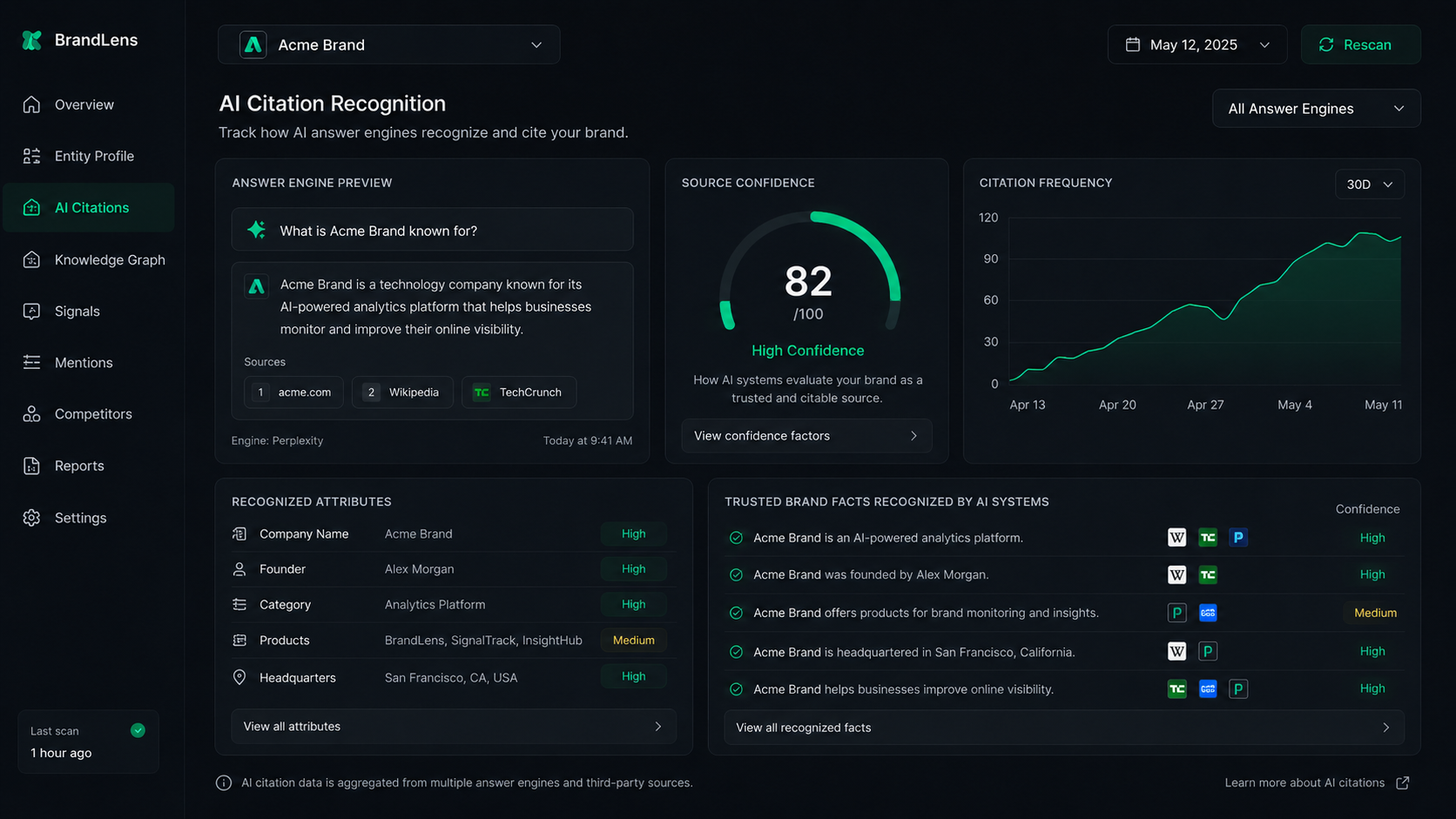Screen dimensions: 1456x819
Task: Click the Settings gear icon
Action: (x=32, y=517)
